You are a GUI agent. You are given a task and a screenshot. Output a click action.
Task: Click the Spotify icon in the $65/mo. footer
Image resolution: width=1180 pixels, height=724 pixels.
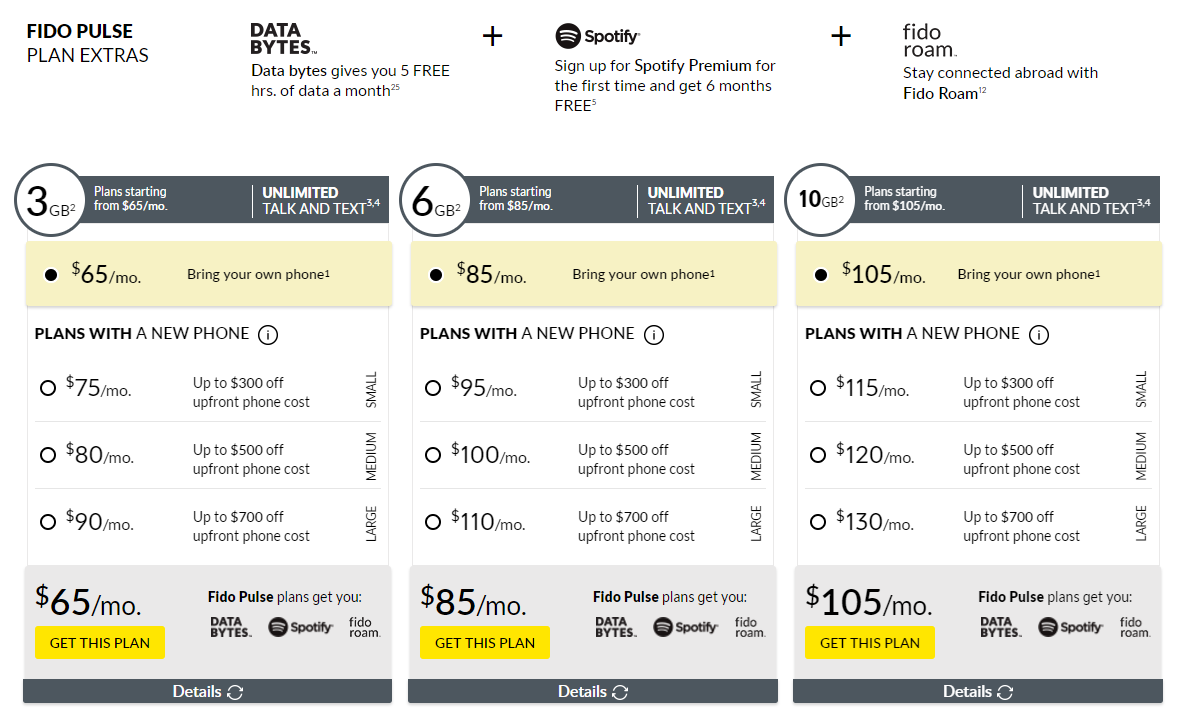(300, 627)
